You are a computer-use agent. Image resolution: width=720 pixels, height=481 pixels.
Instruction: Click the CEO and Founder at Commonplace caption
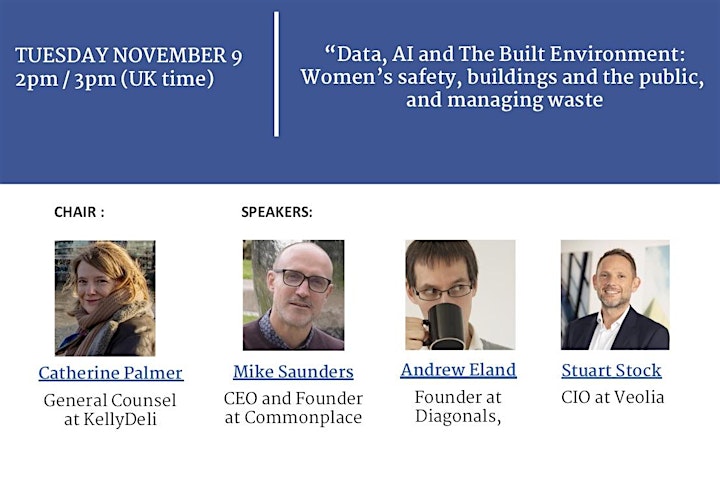coord(293,408)
